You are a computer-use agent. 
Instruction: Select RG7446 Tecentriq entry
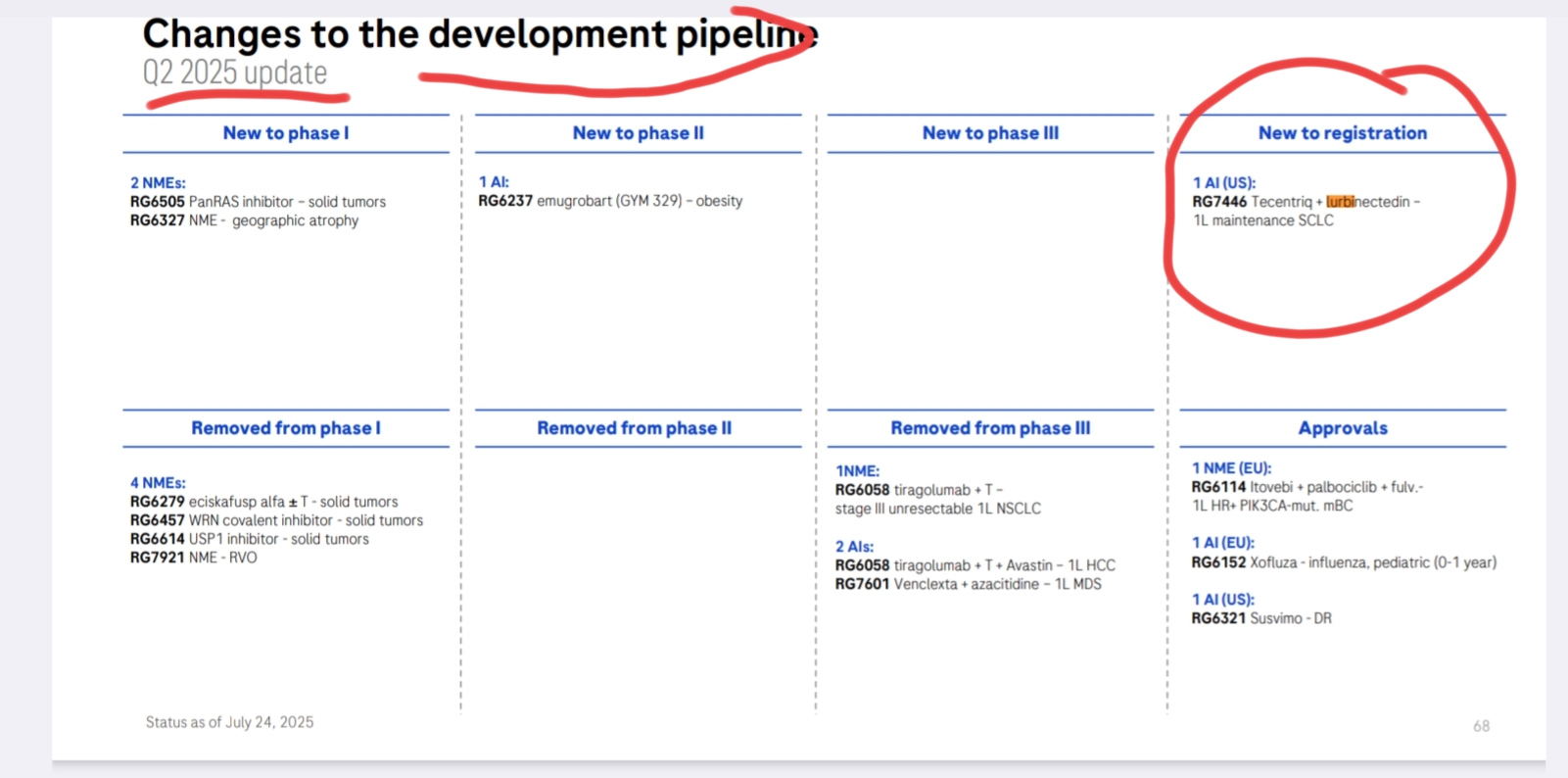pos(1307,211)
